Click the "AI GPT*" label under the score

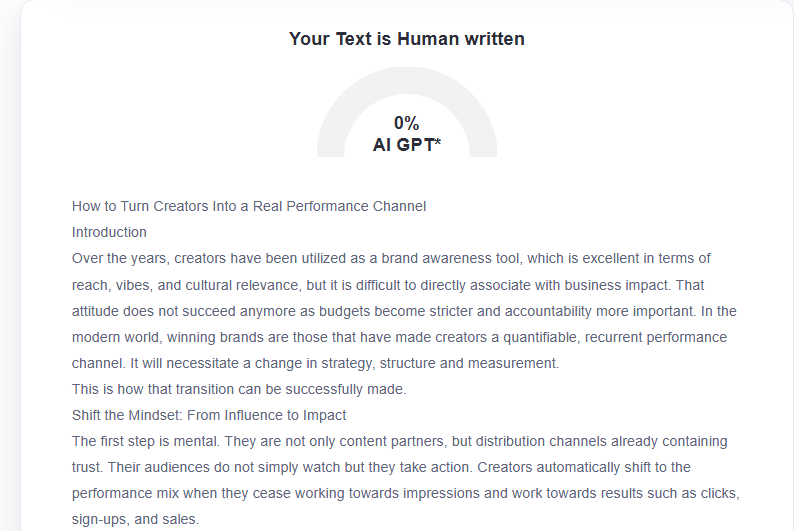click(x=406, y=145)
